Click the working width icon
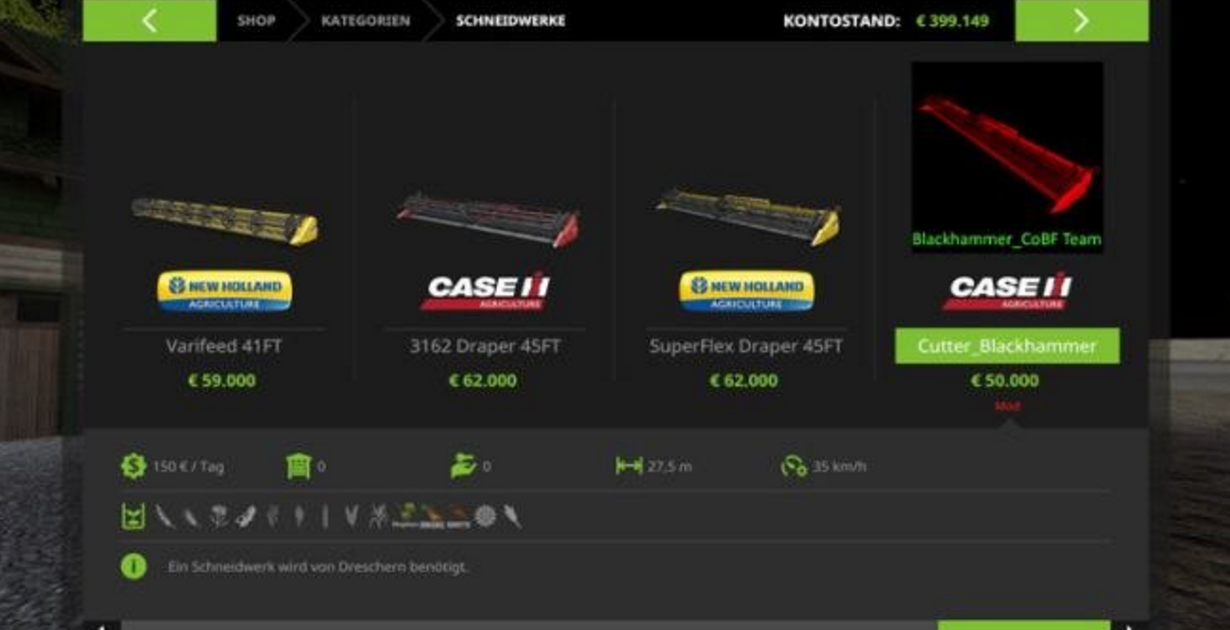This screenshot has width=1230, height=630. (x=629, y=466)
